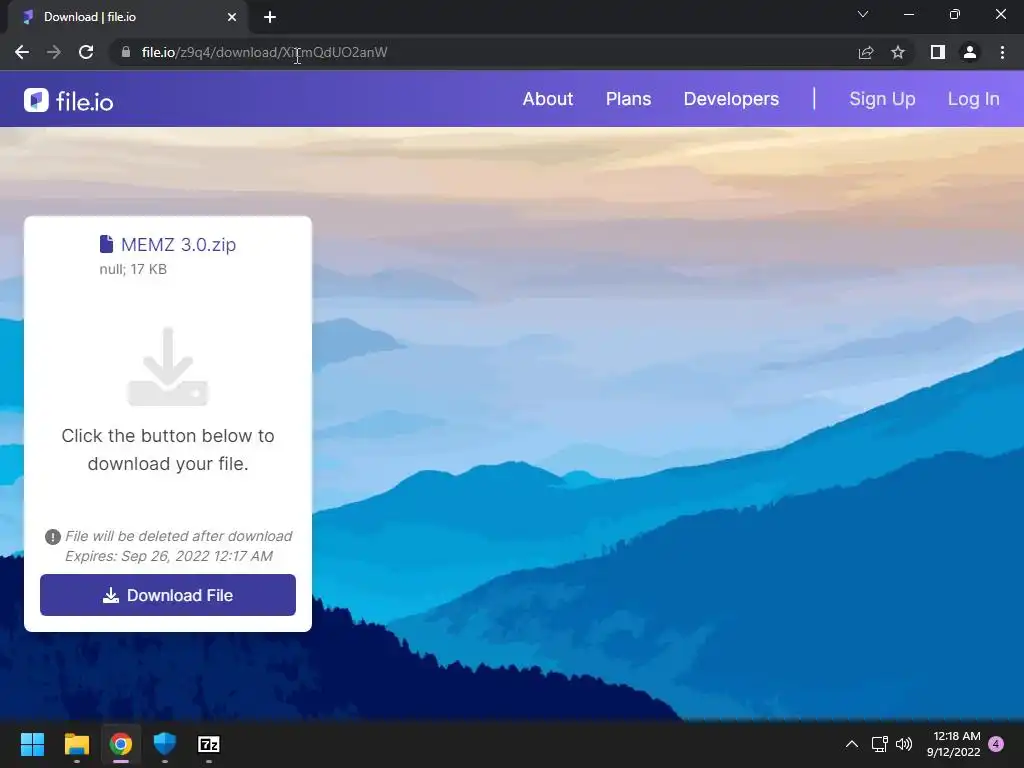Open the Windows Start menu
The width and height of the screenshot is (1024, 768).
[x=32, y=744]
